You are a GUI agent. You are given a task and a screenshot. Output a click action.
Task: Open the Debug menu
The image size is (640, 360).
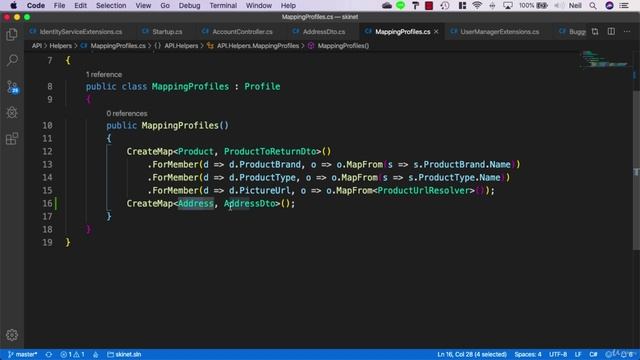point(189,6)
